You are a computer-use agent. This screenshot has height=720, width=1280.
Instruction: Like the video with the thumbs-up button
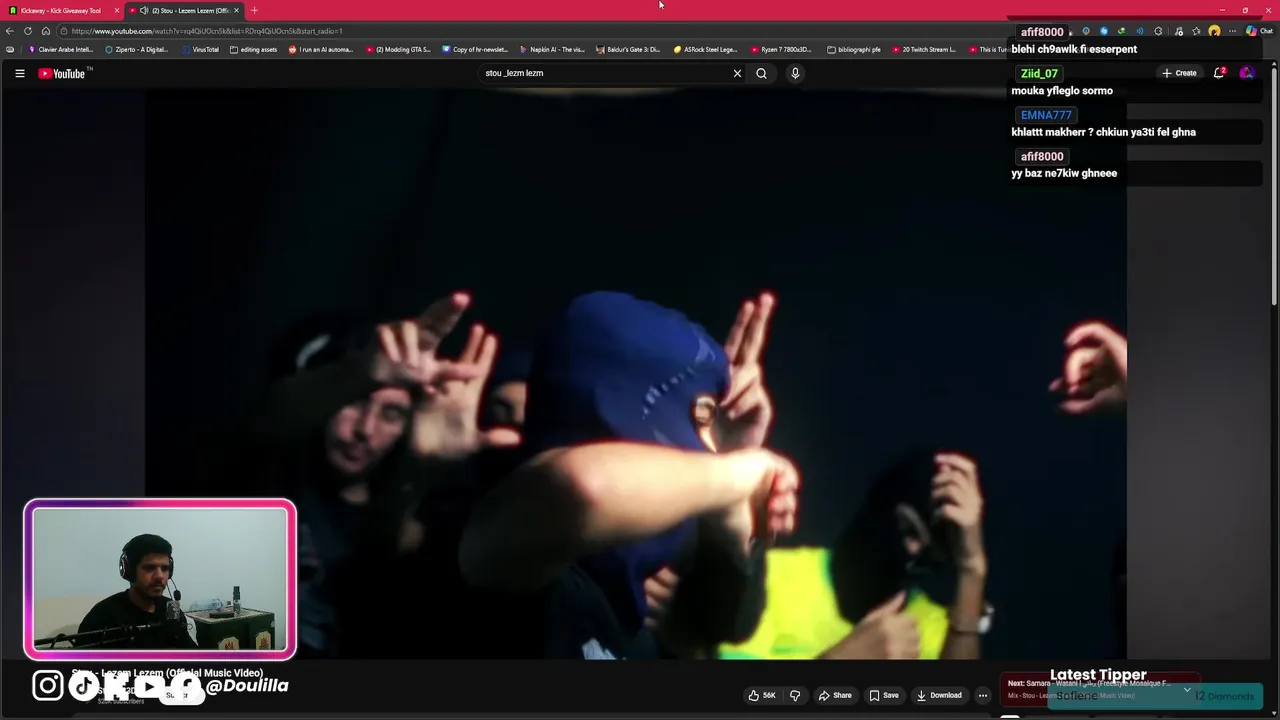pos(762,695)
